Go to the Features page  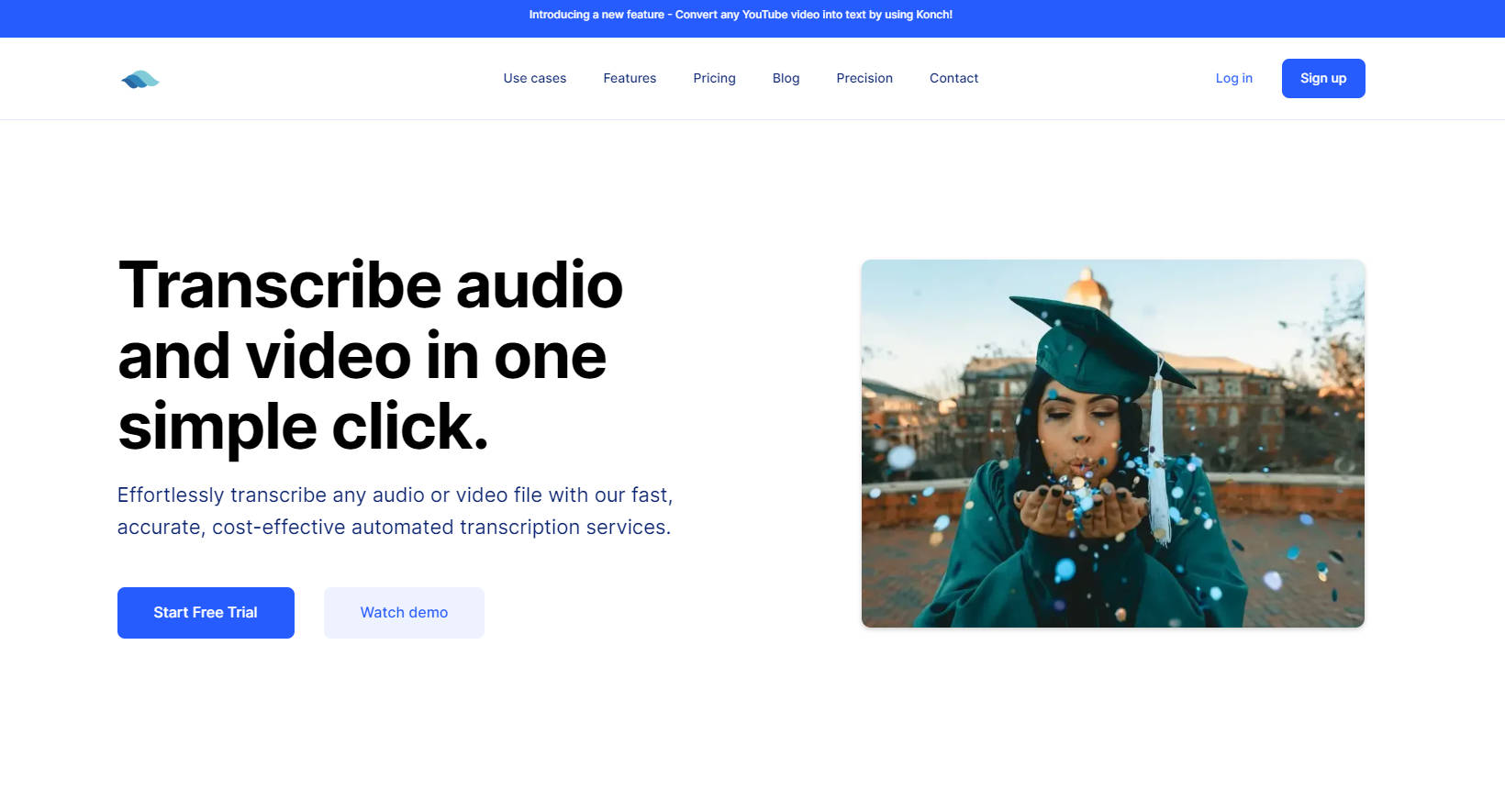click(630, 78)
